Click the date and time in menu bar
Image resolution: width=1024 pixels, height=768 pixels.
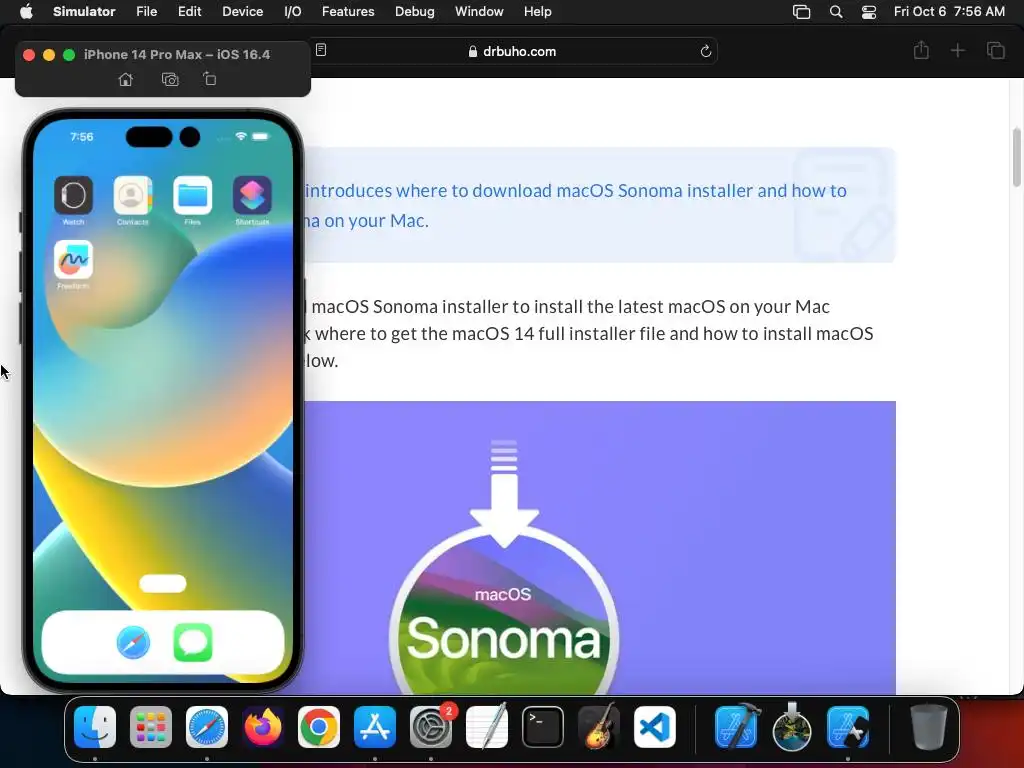tap(949, 12)
